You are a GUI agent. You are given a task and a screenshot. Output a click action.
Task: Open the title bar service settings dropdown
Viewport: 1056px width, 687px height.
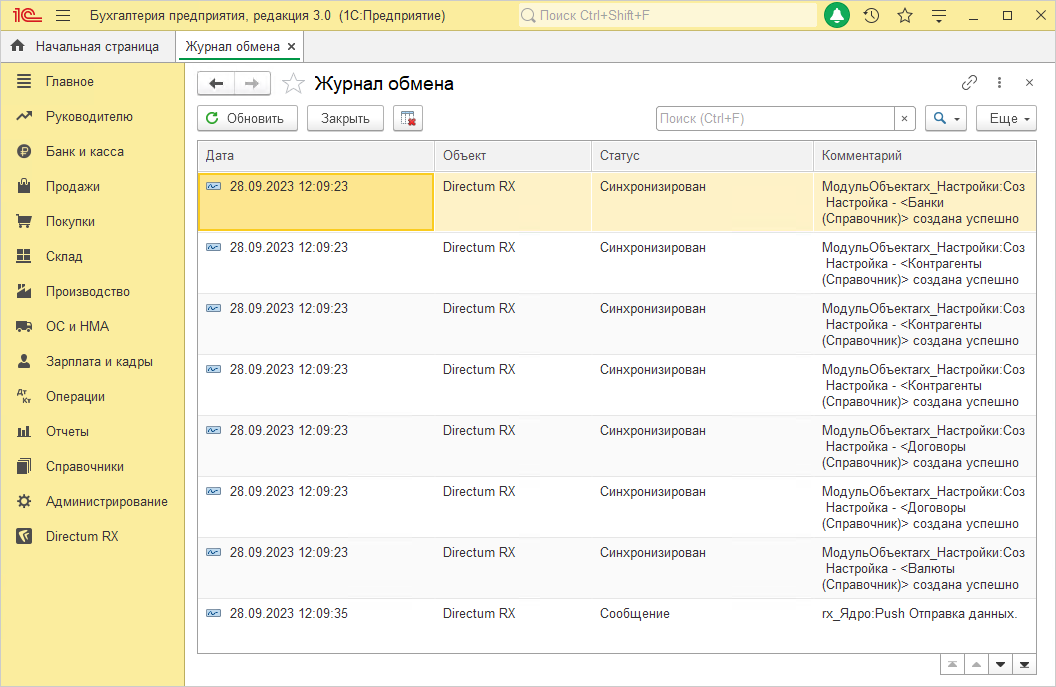click(938, 16)
